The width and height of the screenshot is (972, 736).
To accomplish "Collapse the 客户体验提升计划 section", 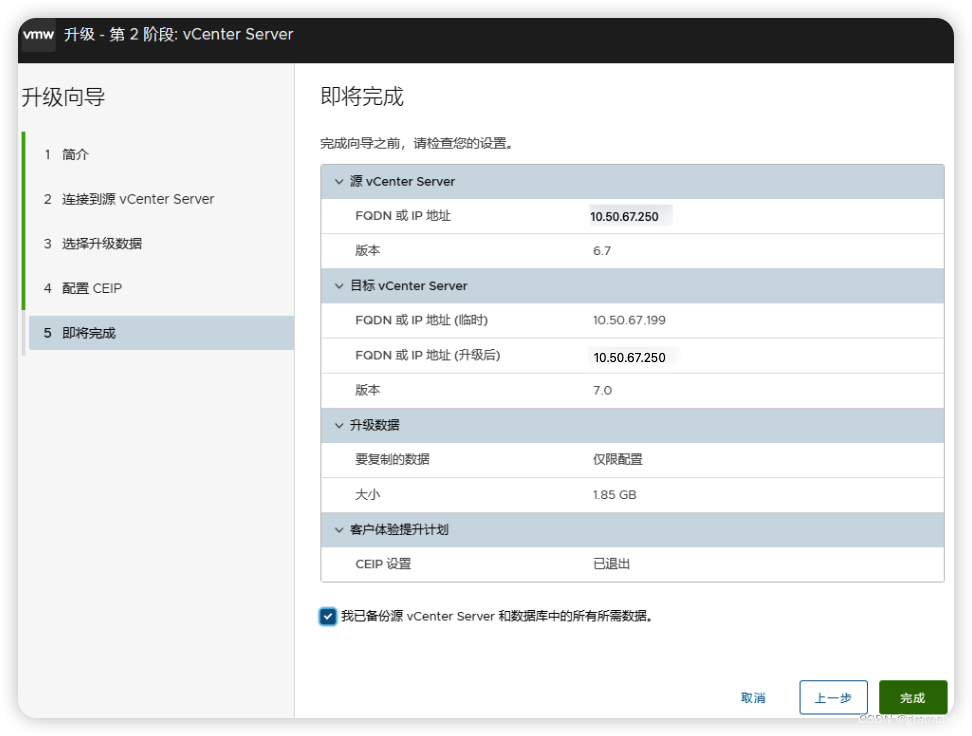I will 339,530.
